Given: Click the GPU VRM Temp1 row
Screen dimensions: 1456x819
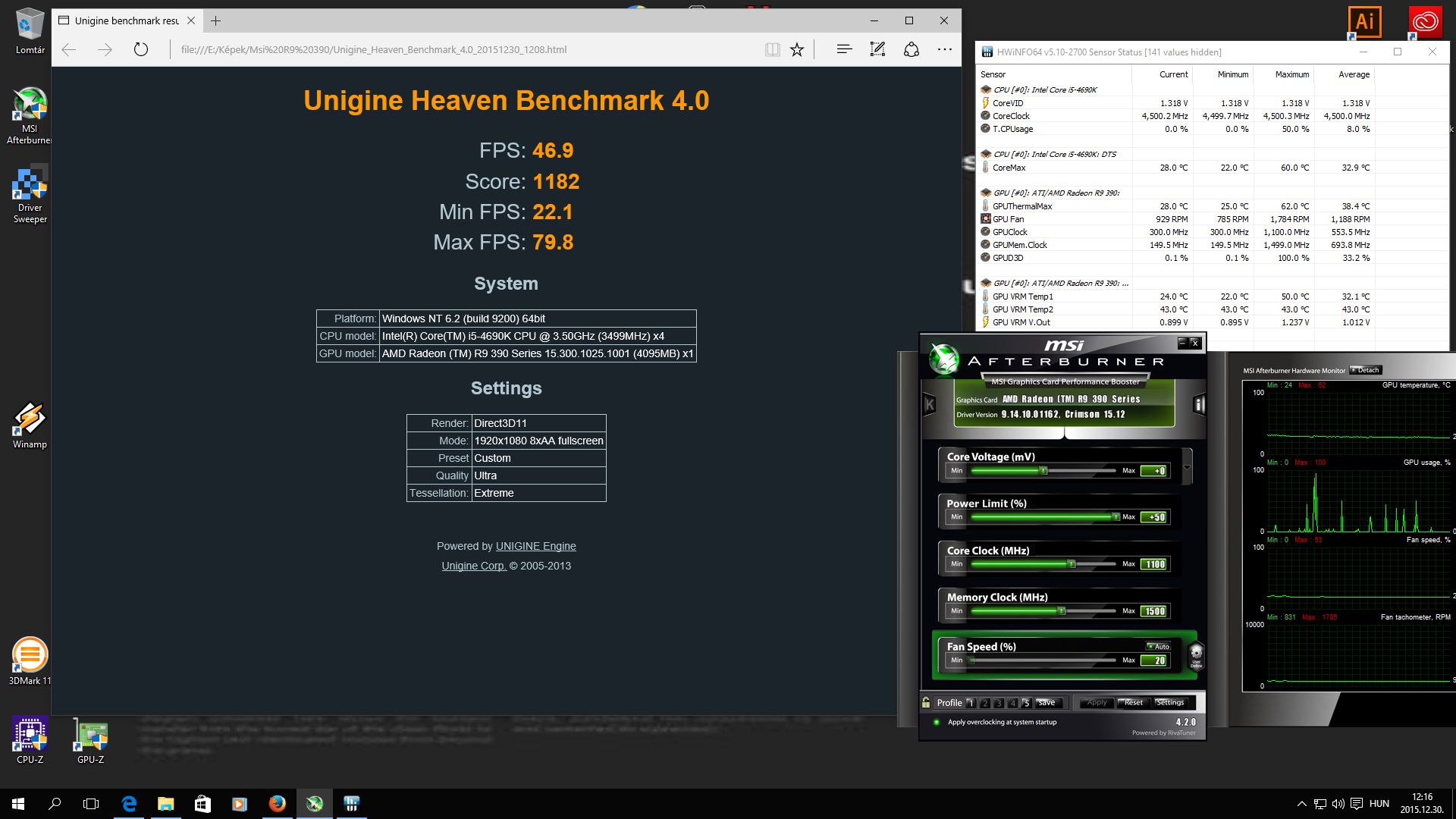Looking at the screenshot, I should point(1175,297).
